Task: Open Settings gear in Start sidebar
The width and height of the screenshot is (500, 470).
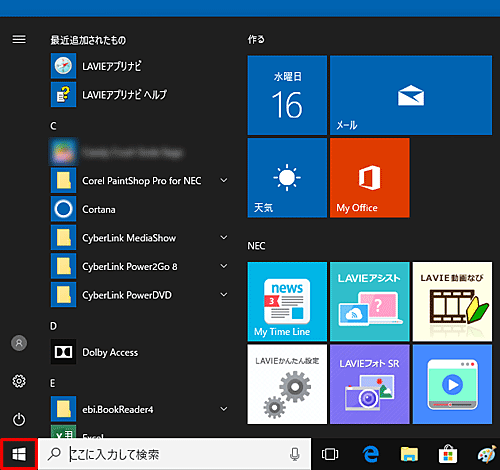Action: pos(19,381)
